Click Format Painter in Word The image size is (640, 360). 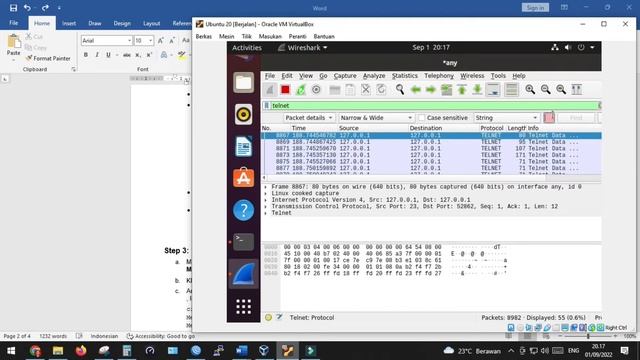pos(48,58)
